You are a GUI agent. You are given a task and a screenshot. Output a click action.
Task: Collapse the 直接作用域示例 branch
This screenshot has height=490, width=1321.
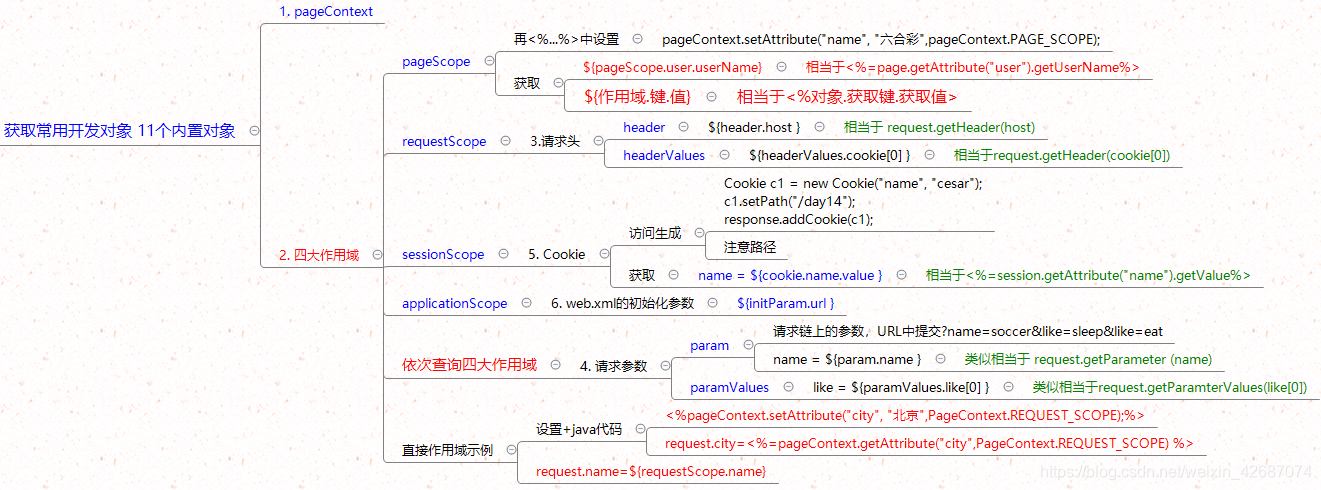(513, 450)
